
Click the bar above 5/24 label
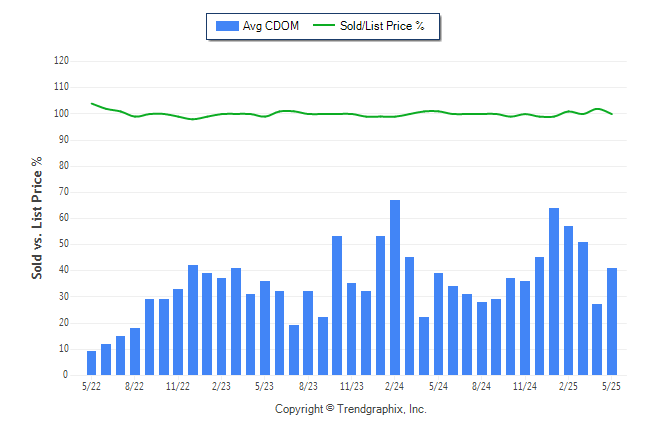click(438, 324)
